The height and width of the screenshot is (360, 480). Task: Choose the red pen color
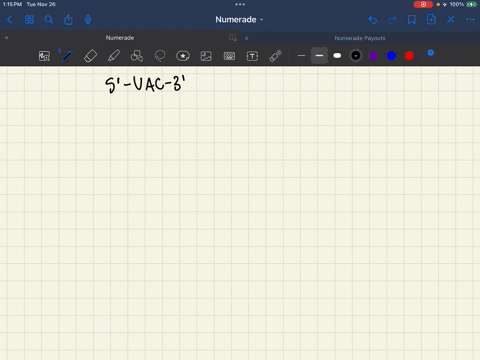(x=409, y=55)
